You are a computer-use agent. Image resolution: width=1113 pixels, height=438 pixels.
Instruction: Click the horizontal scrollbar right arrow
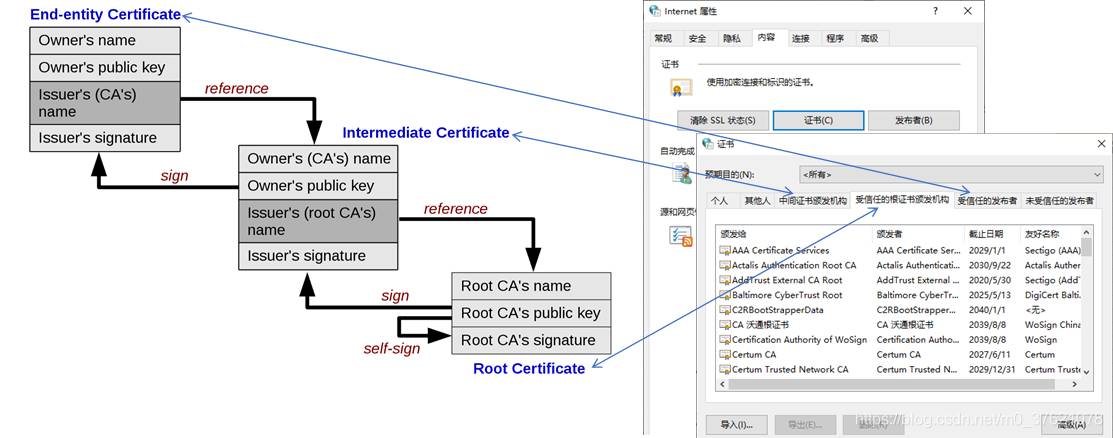point(1075,384)
